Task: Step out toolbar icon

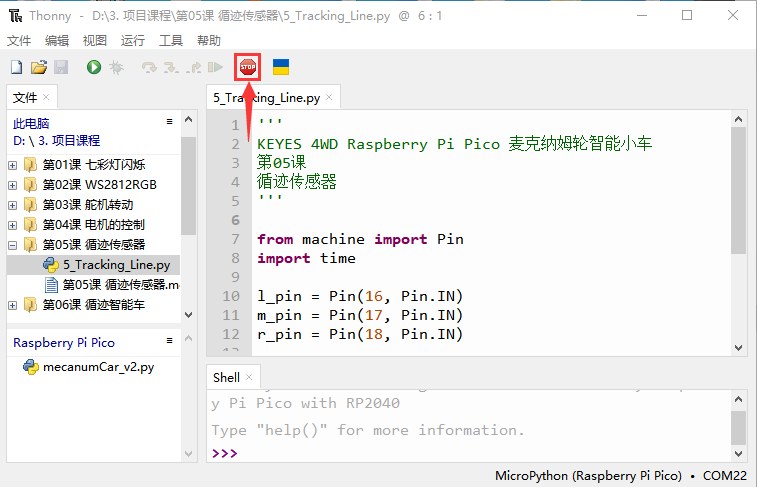Action: click(194, 67)
